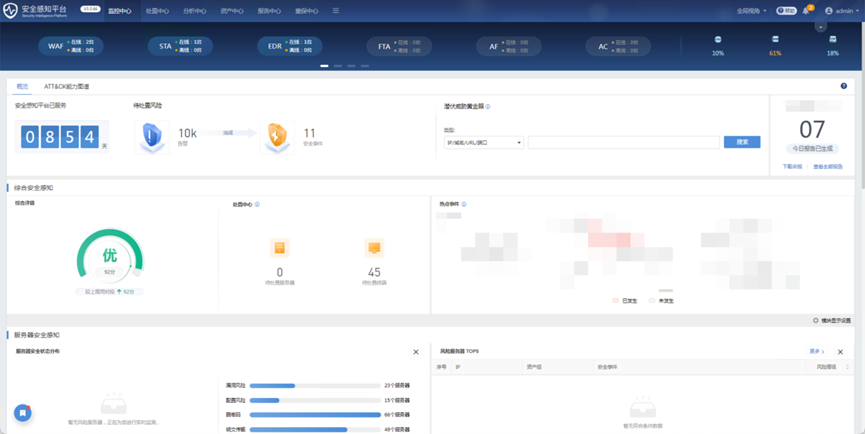The width and height of the screenshot is (865, 434).
Task: Click progress bar showing 66个服务器
Action: tap(315, 414)
